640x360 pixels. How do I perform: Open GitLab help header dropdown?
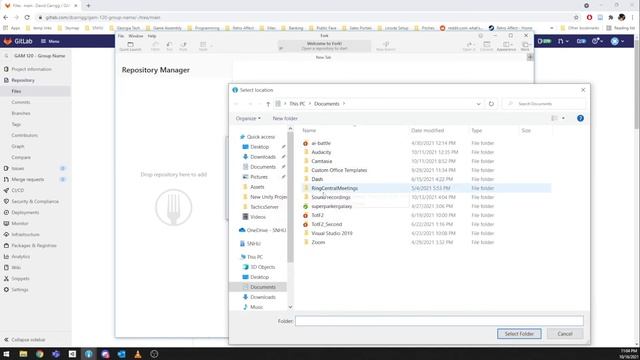[597, 41]
